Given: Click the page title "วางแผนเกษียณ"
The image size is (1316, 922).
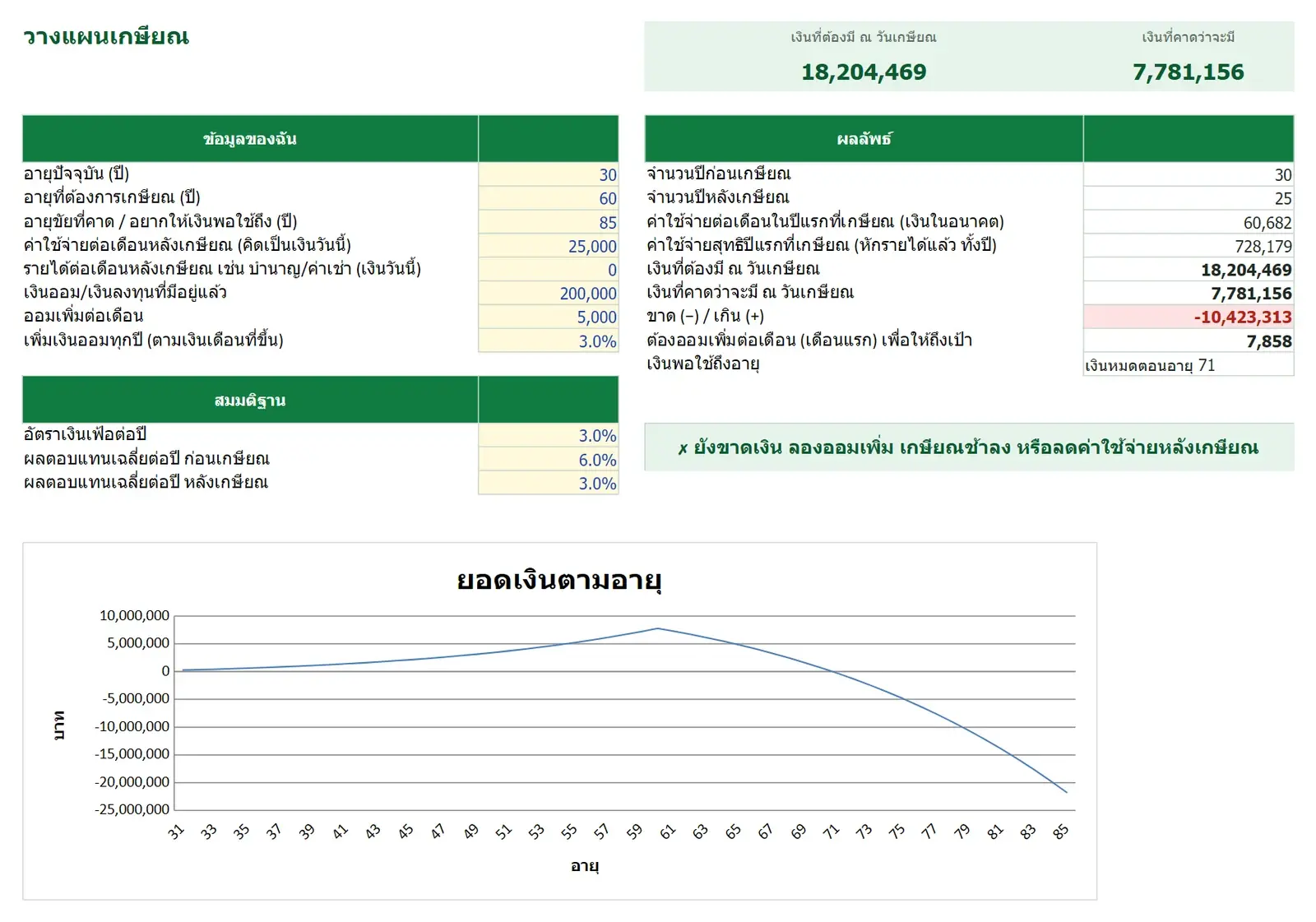Looking at the screenshot, I should (x=106, y=37).
